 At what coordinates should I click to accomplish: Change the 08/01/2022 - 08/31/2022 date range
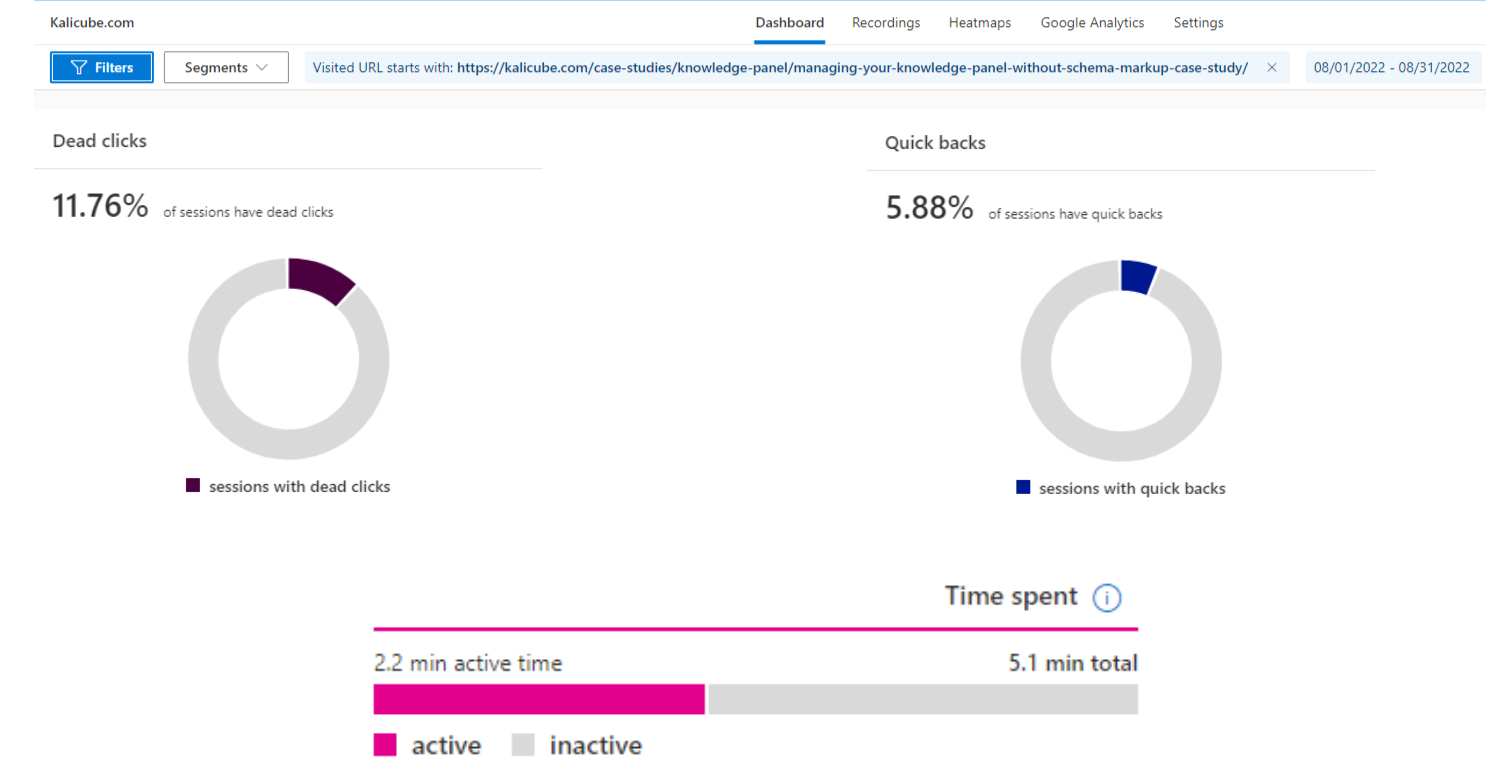pyautogui.click(x=1391, y=68)
